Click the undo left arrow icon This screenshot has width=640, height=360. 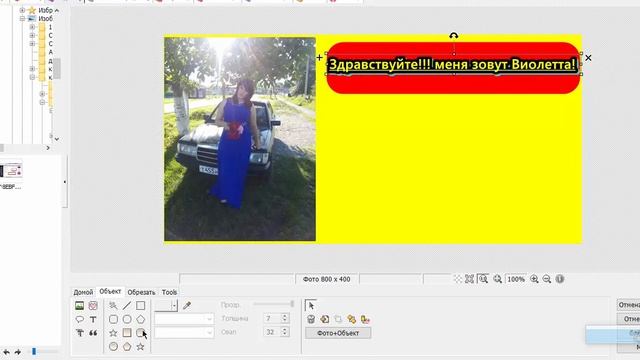click(x=6, y=352)
